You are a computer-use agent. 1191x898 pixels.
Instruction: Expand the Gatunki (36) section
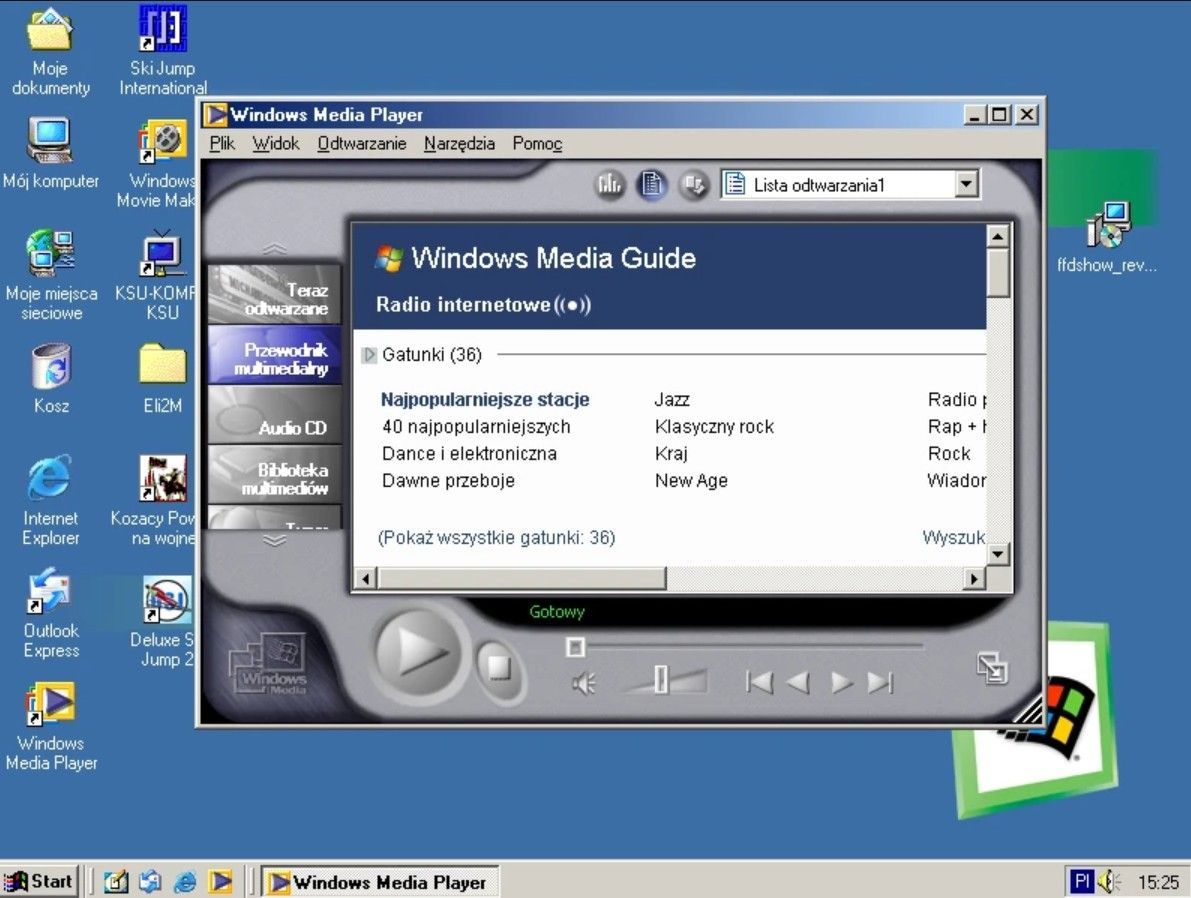coord(369,355)
